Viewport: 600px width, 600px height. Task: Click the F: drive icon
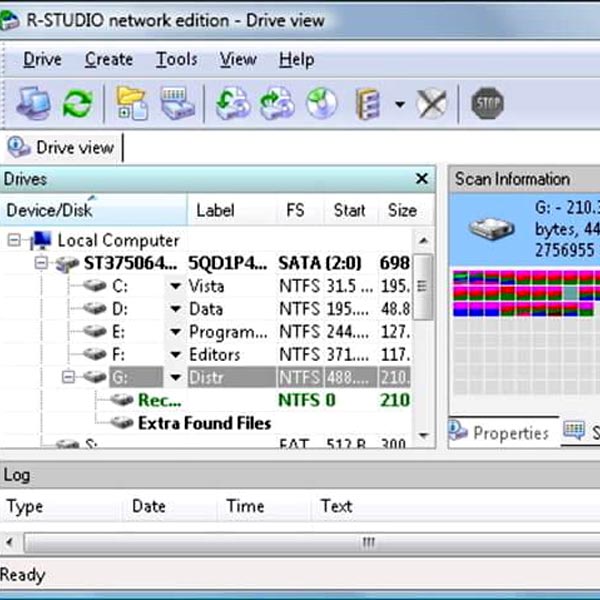(95, 354)
